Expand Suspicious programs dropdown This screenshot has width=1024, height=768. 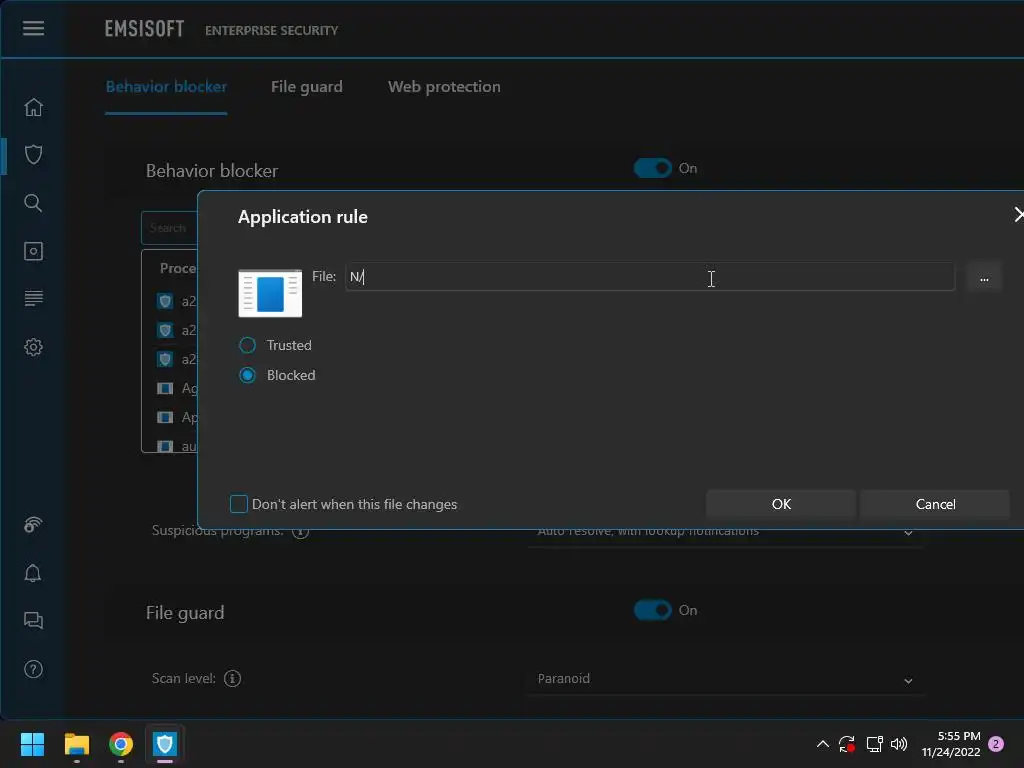(725, 536)
